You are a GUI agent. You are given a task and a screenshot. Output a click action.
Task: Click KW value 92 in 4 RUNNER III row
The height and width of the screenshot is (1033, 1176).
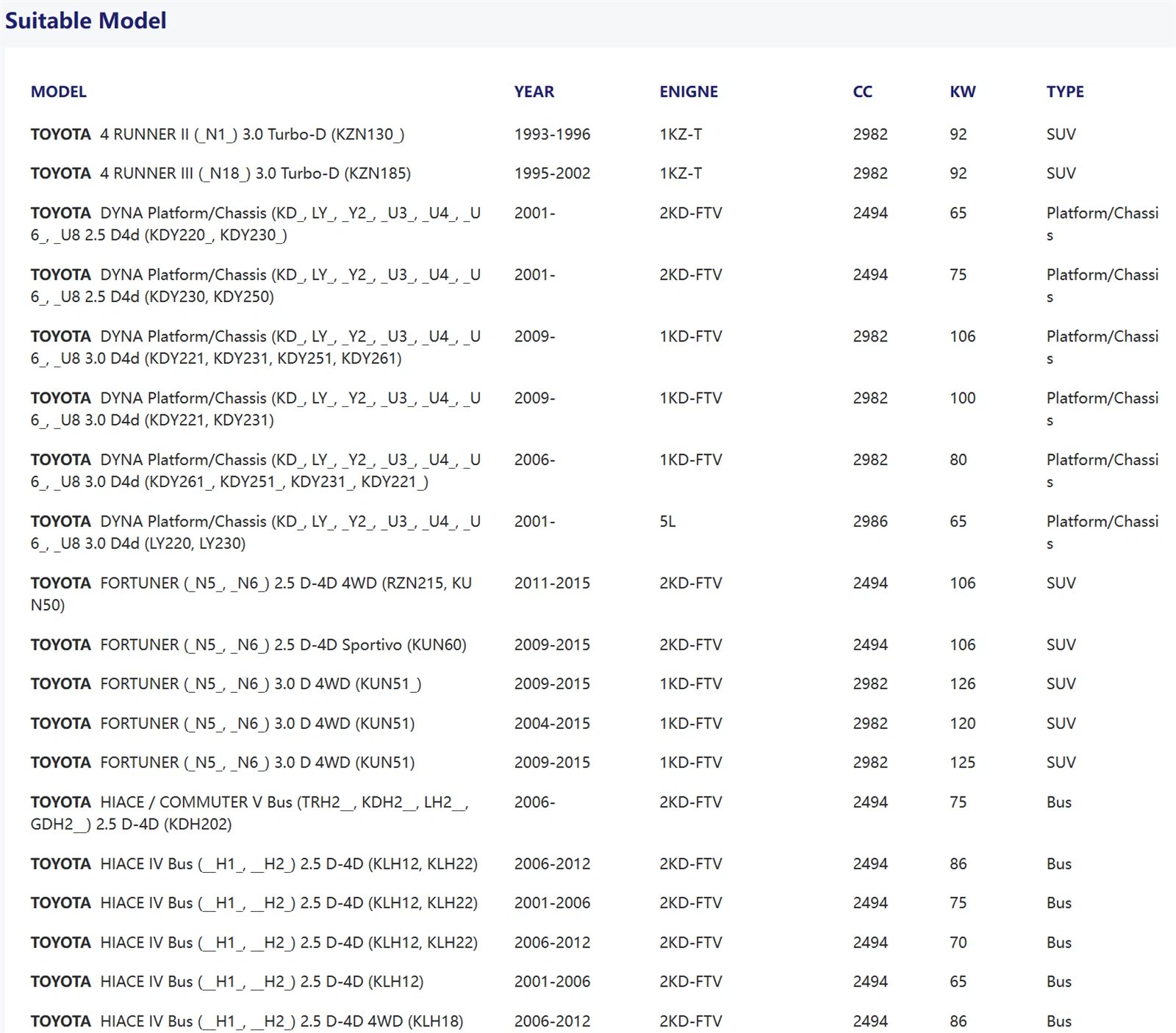click(x=958, y=173)
